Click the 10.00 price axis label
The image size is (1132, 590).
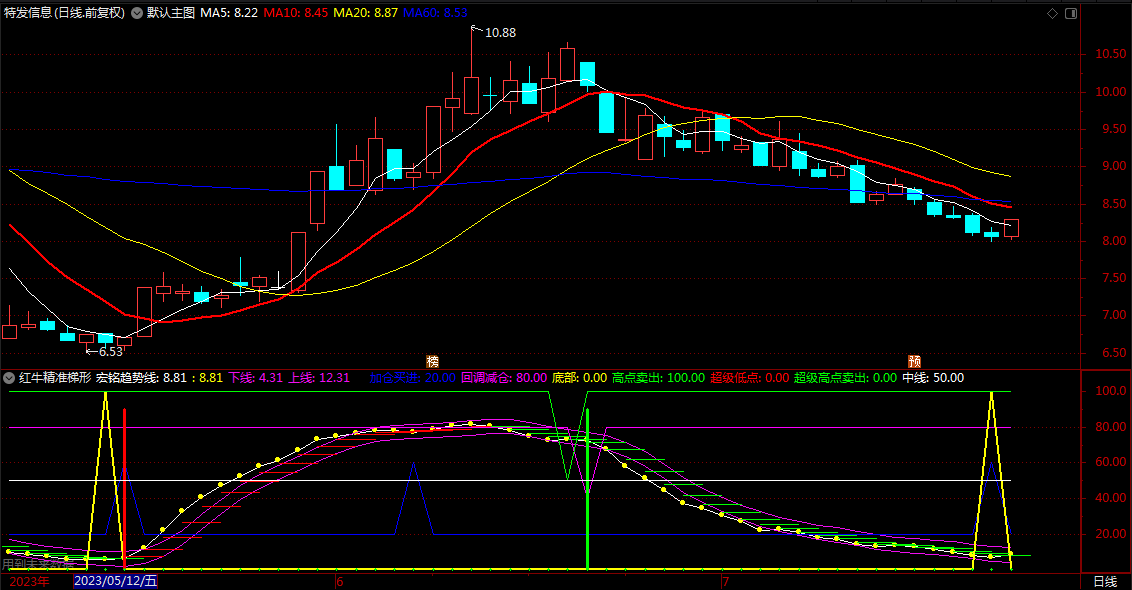click(1110, 92)
